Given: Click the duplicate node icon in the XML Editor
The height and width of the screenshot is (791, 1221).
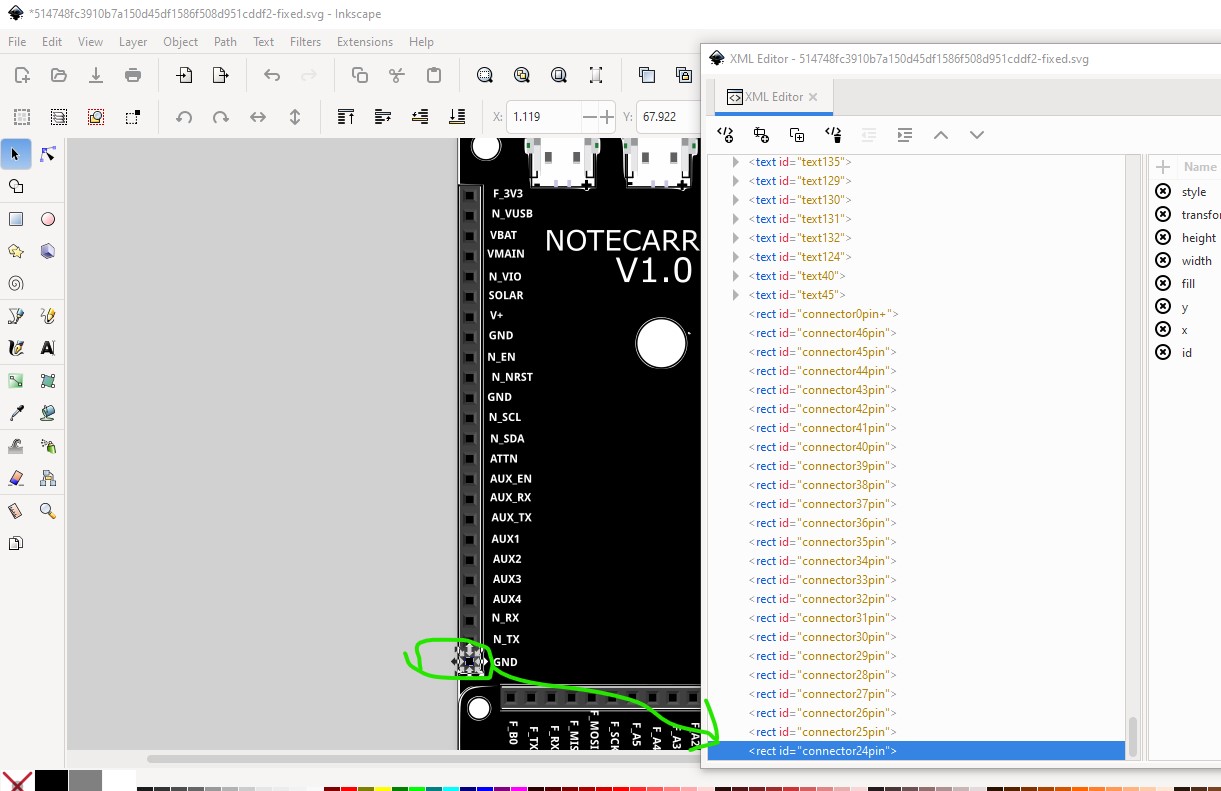Looking at the screenshot, I should click(x=797, y=135).
